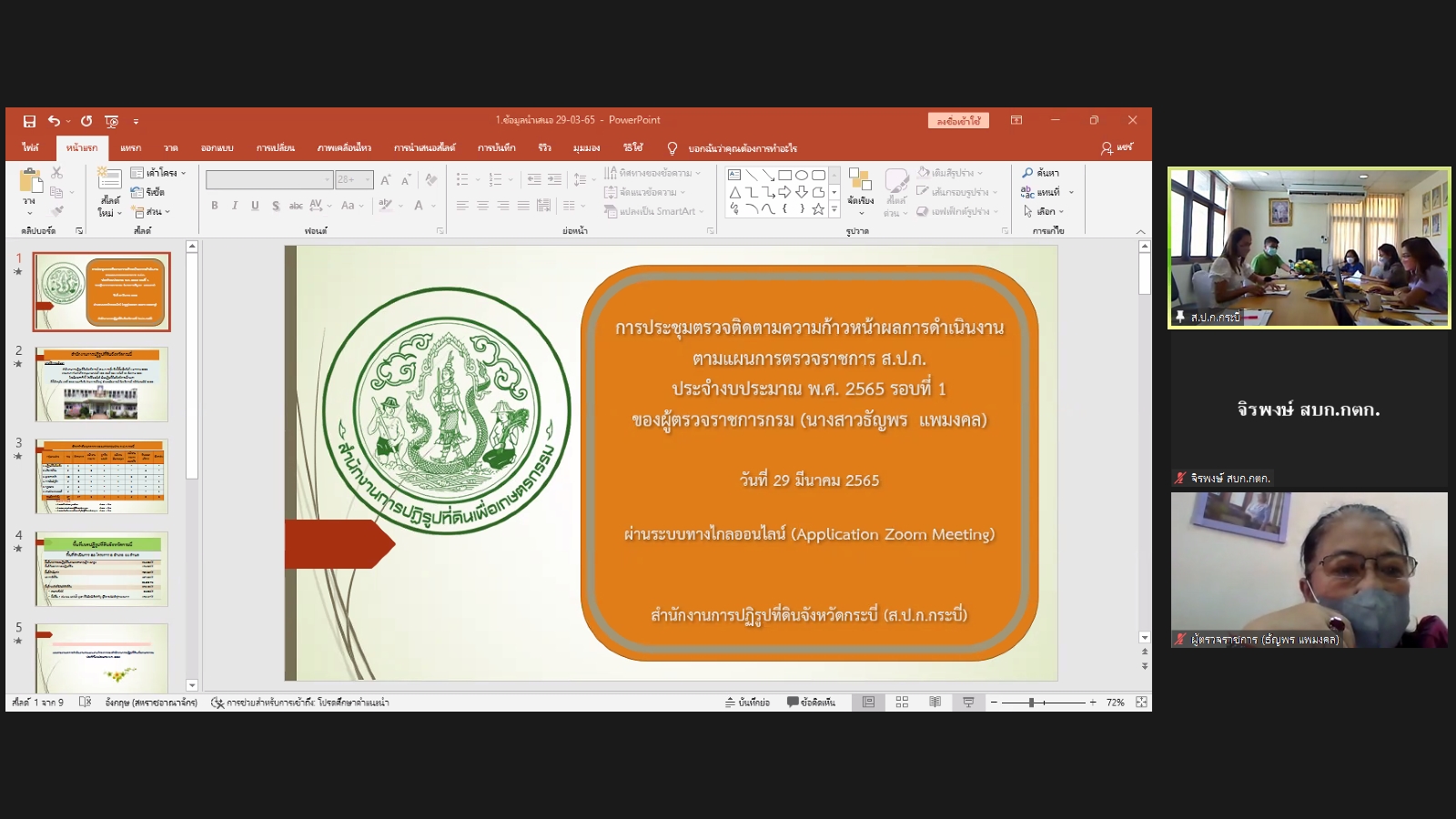The image size is (1456, 819).
Task: Open the font name combo box
Action: [269, 179]
